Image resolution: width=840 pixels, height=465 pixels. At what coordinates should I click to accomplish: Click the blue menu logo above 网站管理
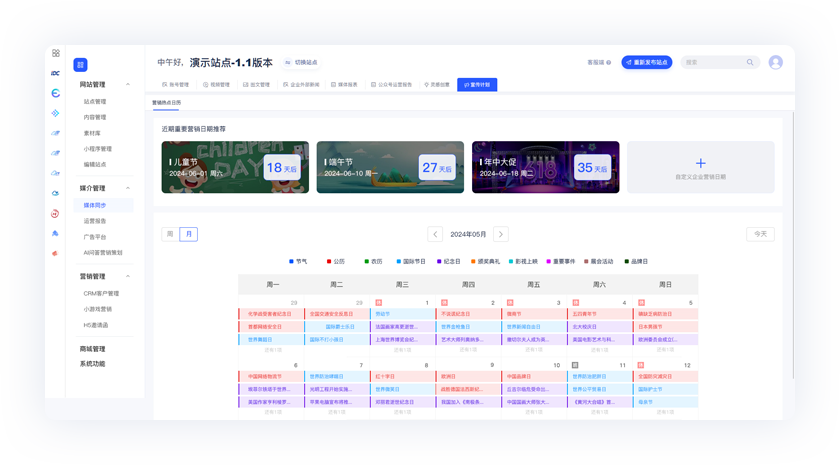pyautogui.click(x=81, y=65)
